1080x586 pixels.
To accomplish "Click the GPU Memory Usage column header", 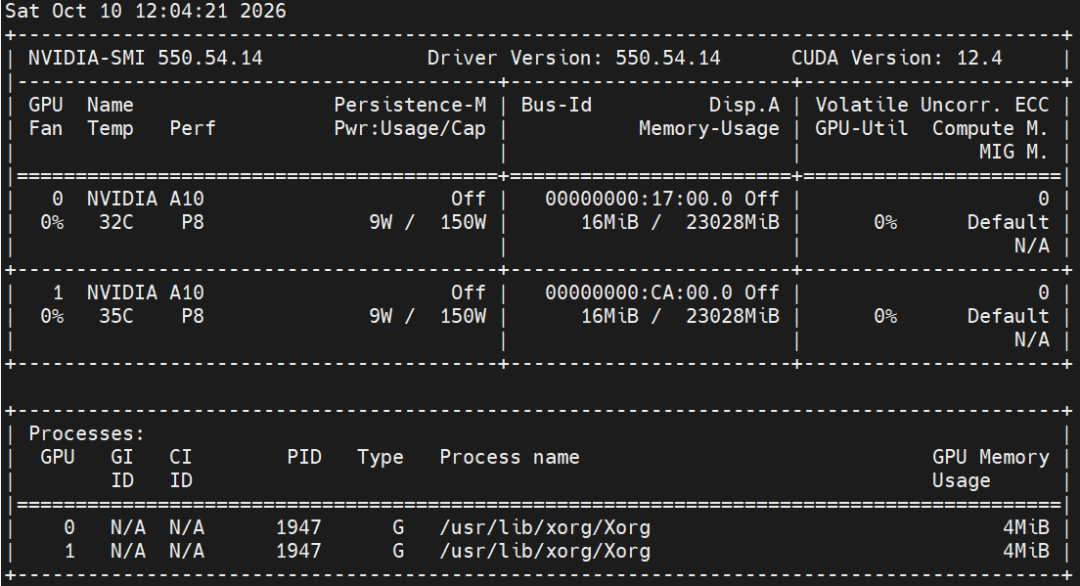I will [990, 468].
